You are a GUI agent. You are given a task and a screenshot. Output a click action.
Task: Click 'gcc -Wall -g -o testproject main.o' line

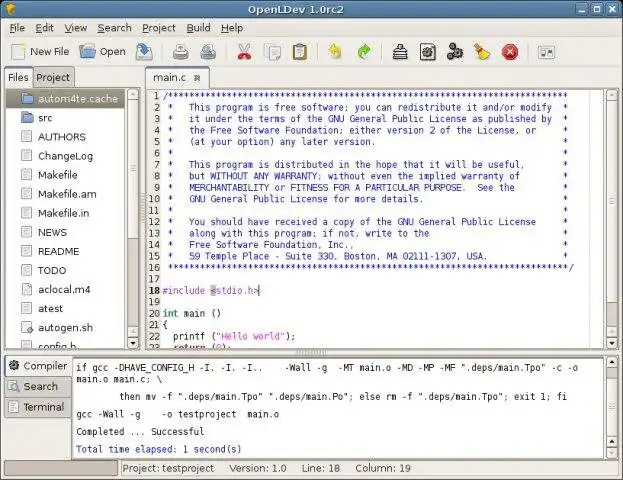(x=178, y=414)
